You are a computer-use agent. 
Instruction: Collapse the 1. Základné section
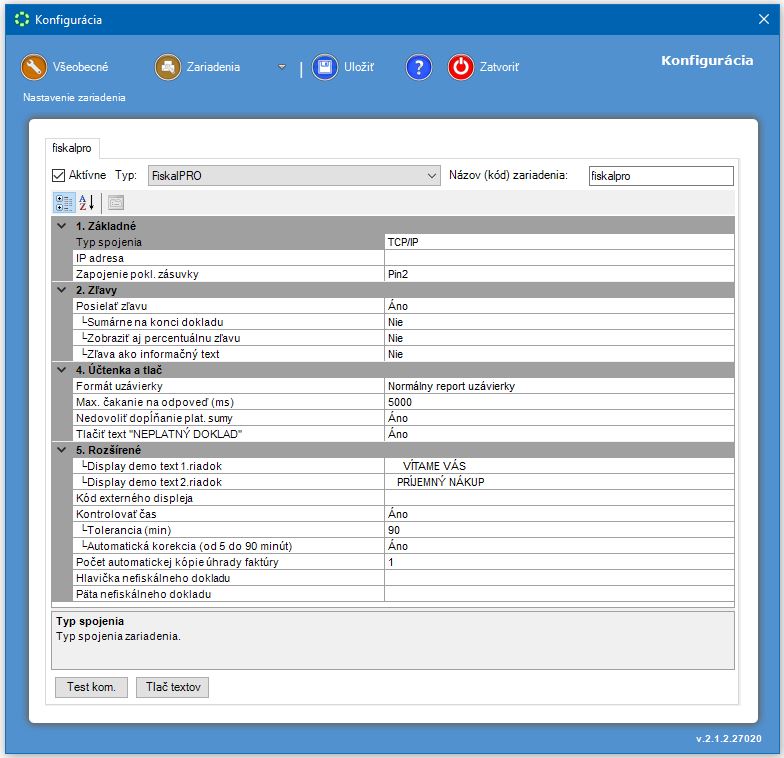pyautogui.click(x=62, y=226)
